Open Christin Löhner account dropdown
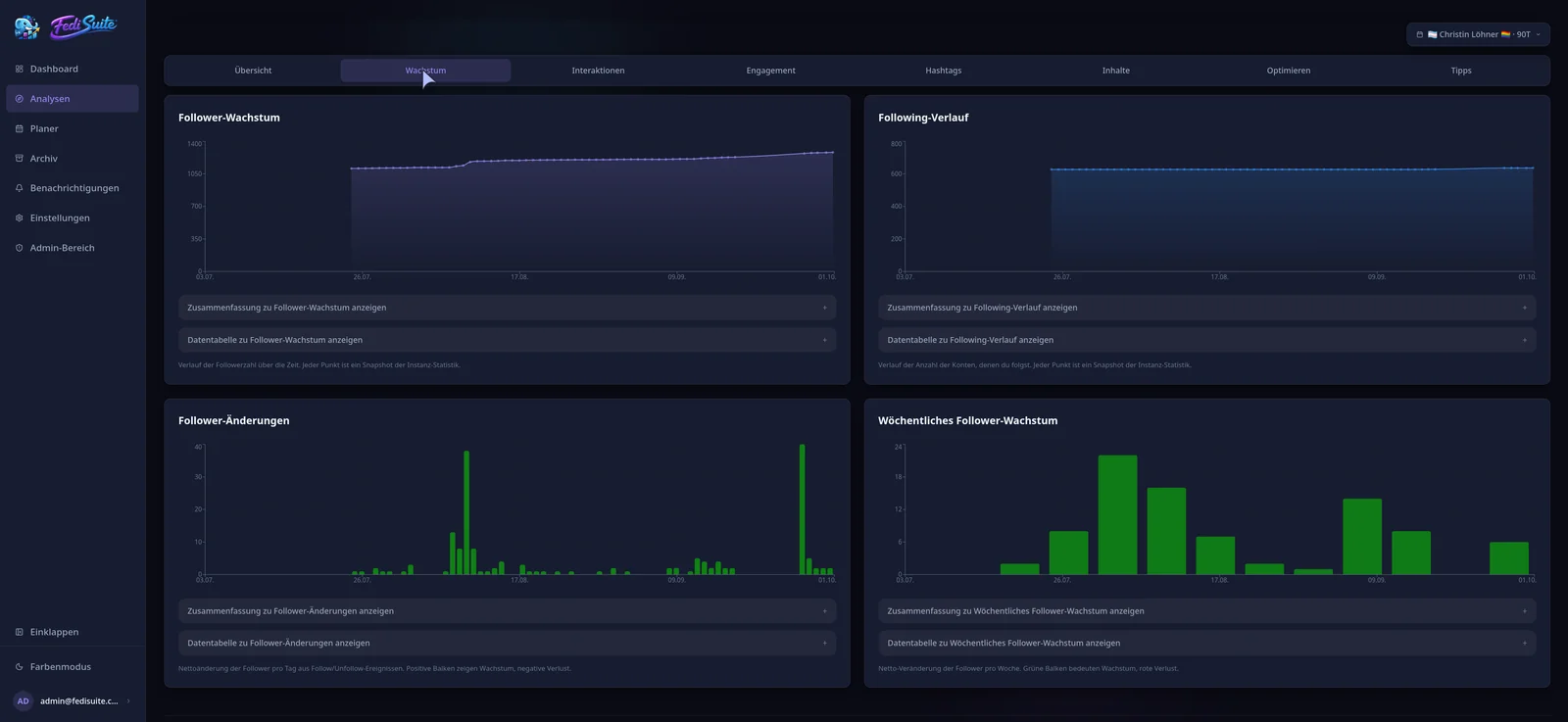Viewport: 1568px width, 722px height. click(1478, 34)
